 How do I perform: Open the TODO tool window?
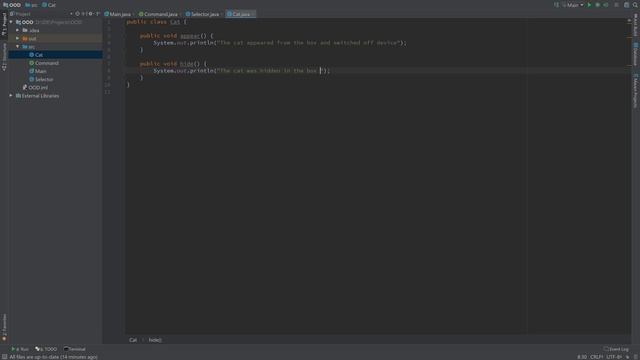[x=46, y=349]
